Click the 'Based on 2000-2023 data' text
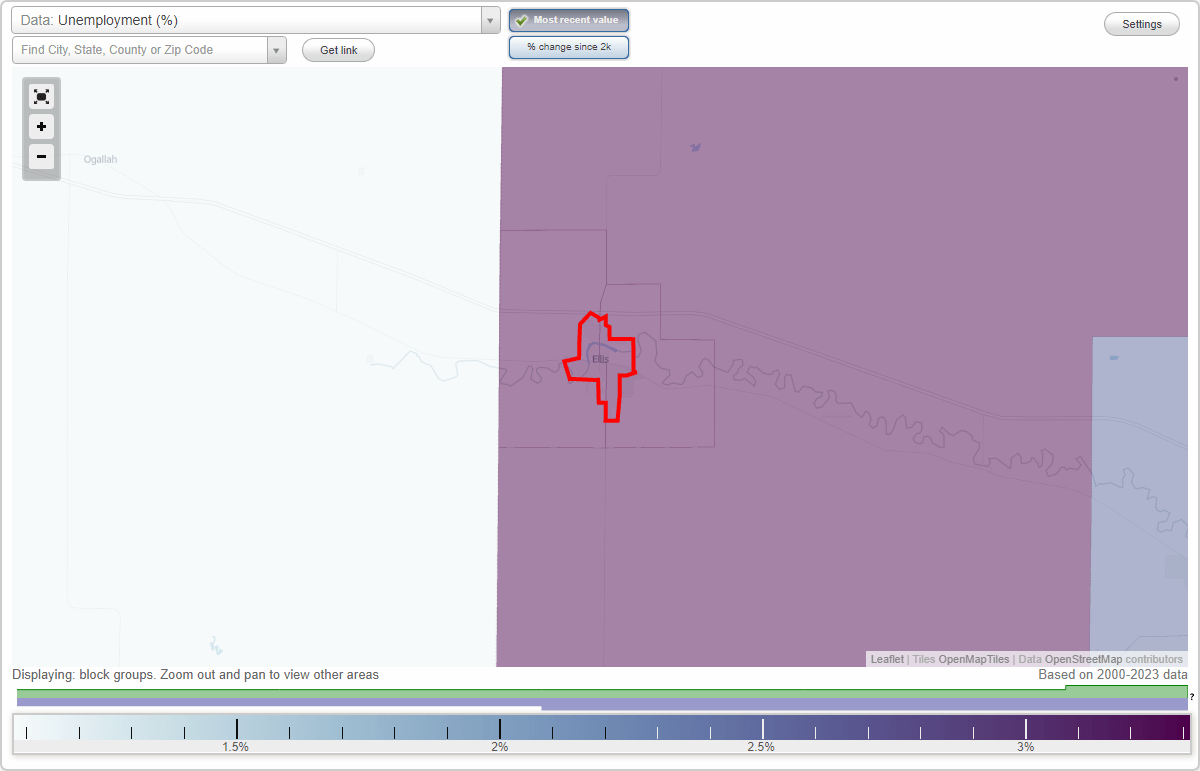Viewport: 1200px width, 771px height. coord(1113,675)
